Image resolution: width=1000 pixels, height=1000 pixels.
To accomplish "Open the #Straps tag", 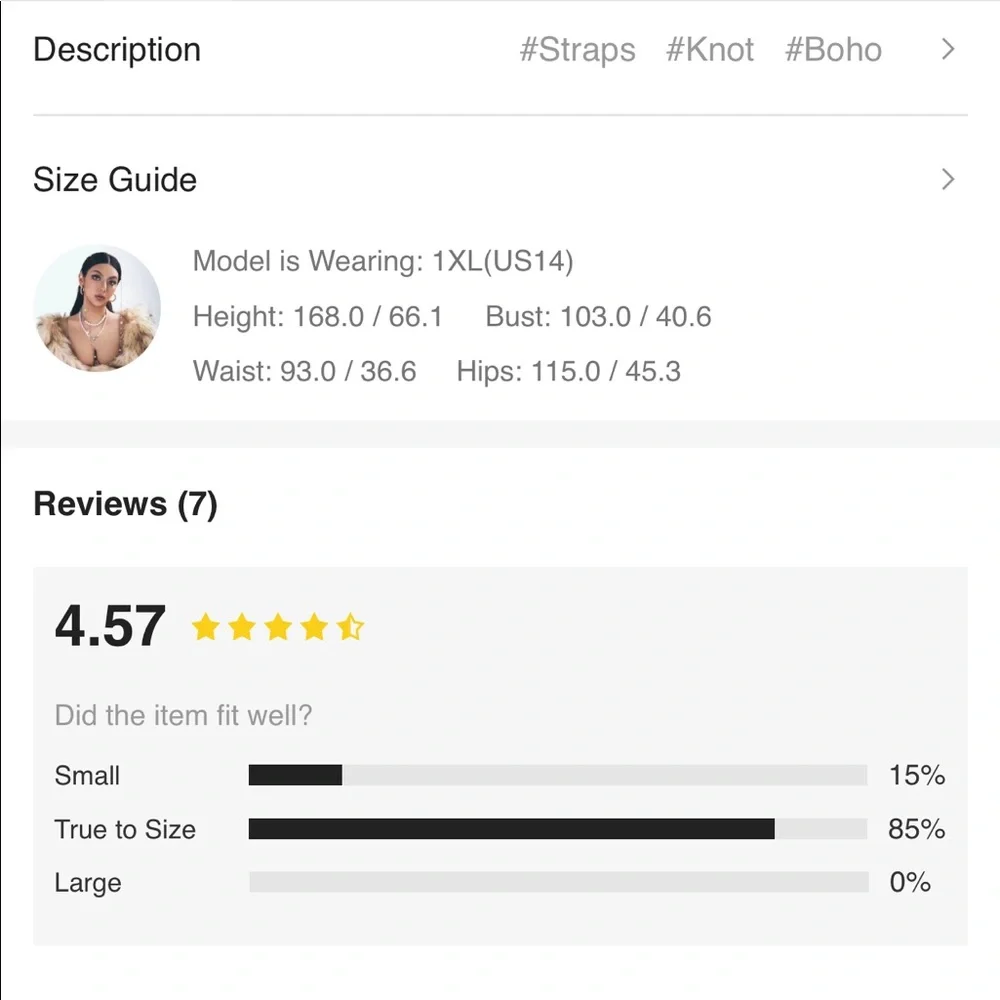I will pyautogui.click(x=578, y=49).
